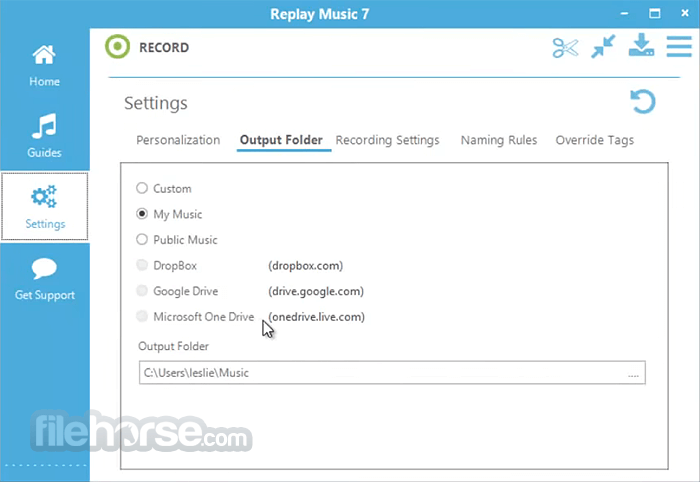Click the reset settings circular arrow
This screenshot has width=700, height=482.
point(643,102)
